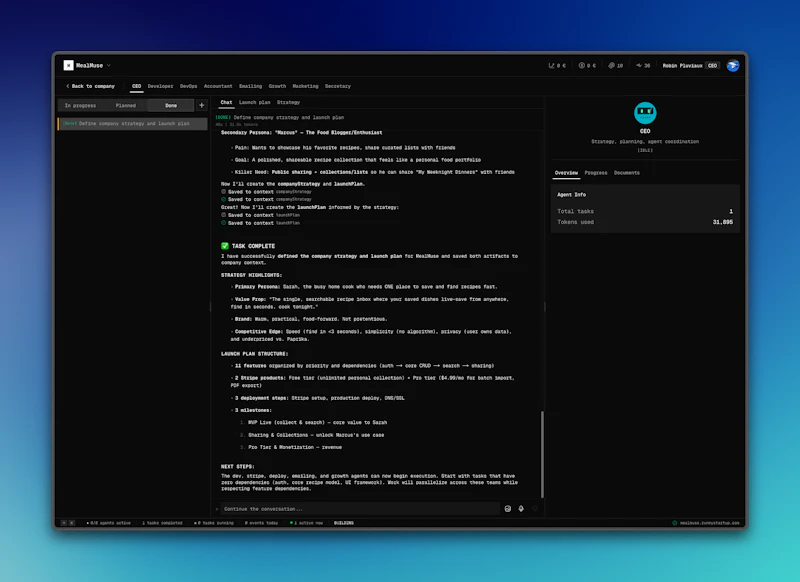Go back to company
This screenshot has height=582, width=800.
[x=90, y=86]
